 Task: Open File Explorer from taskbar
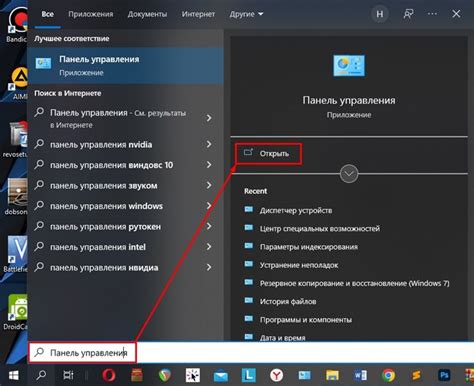click(332, 376)
